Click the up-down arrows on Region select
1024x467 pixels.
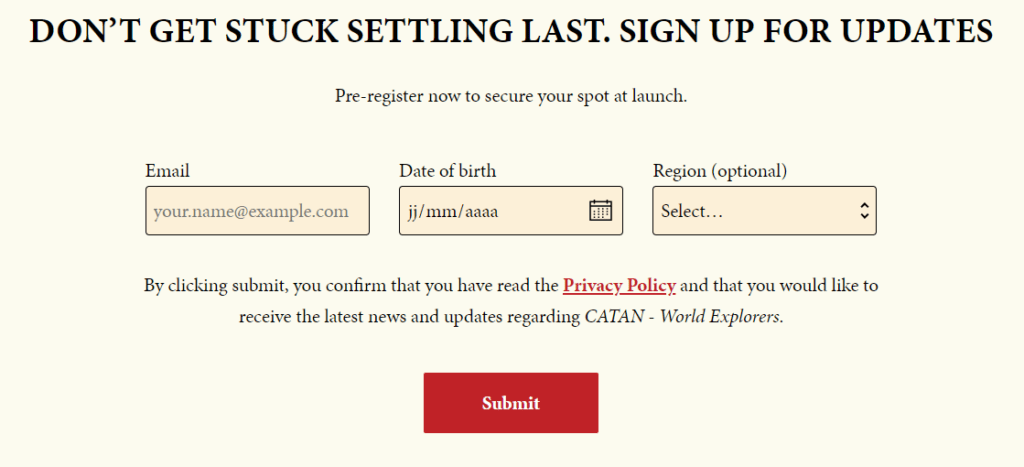(864, 210)
